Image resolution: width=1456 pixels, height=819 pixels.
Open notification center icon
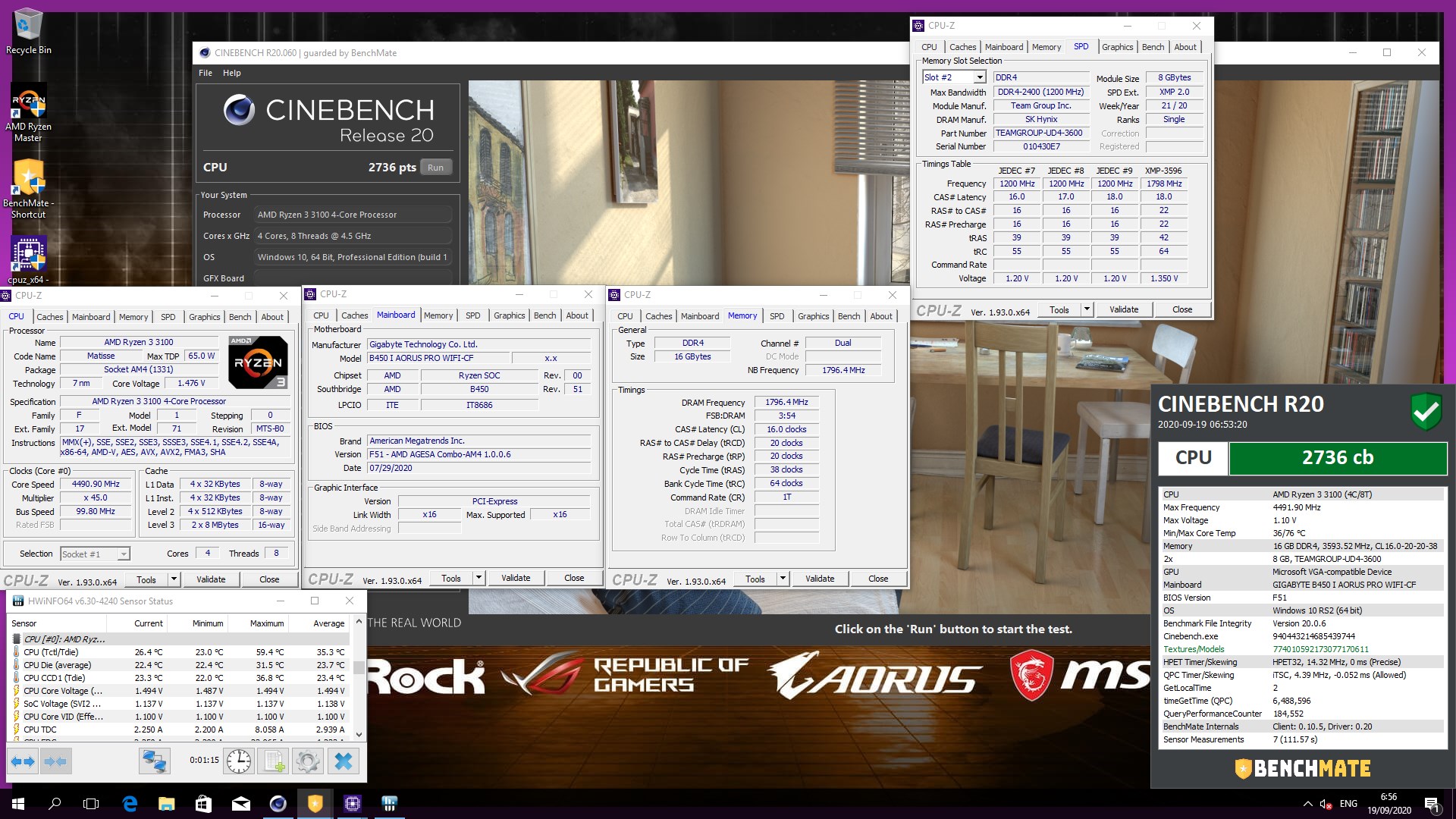1432,804
